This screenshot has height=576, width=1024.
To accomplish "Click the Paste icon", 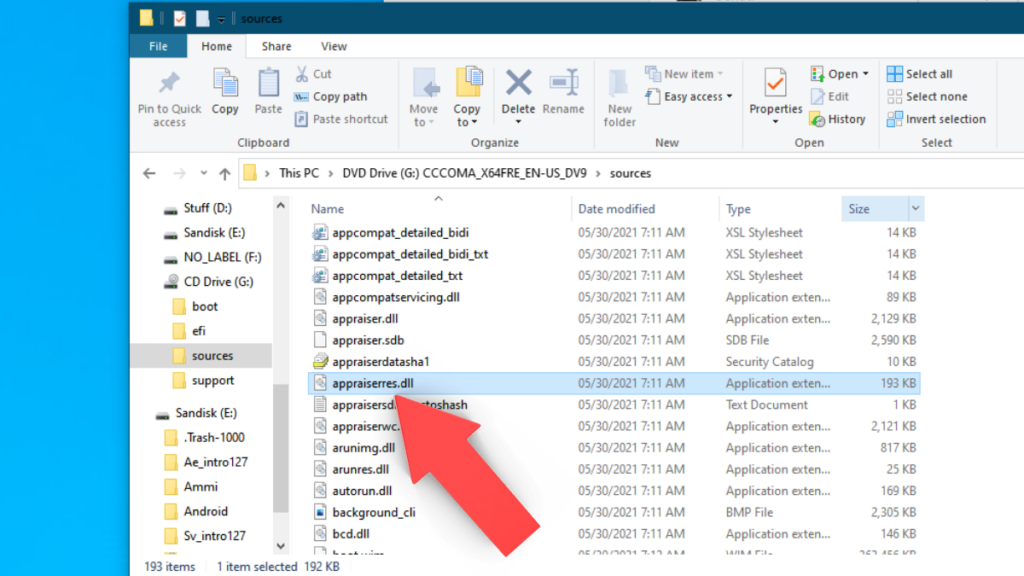I will [268, 90].
